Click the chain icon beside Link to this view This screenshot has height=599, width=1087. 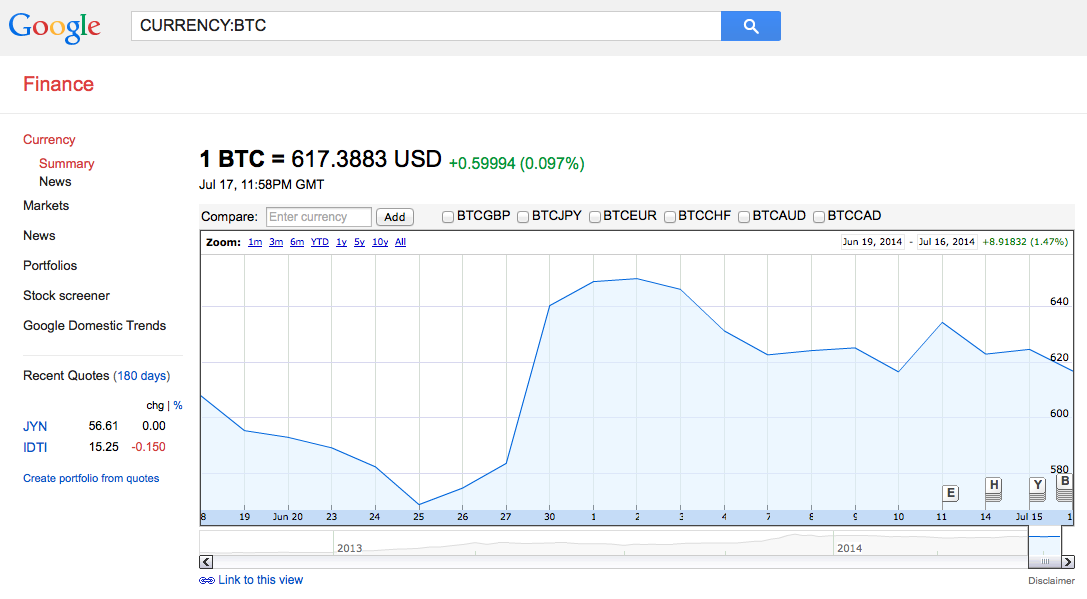[x=207, y=580]
